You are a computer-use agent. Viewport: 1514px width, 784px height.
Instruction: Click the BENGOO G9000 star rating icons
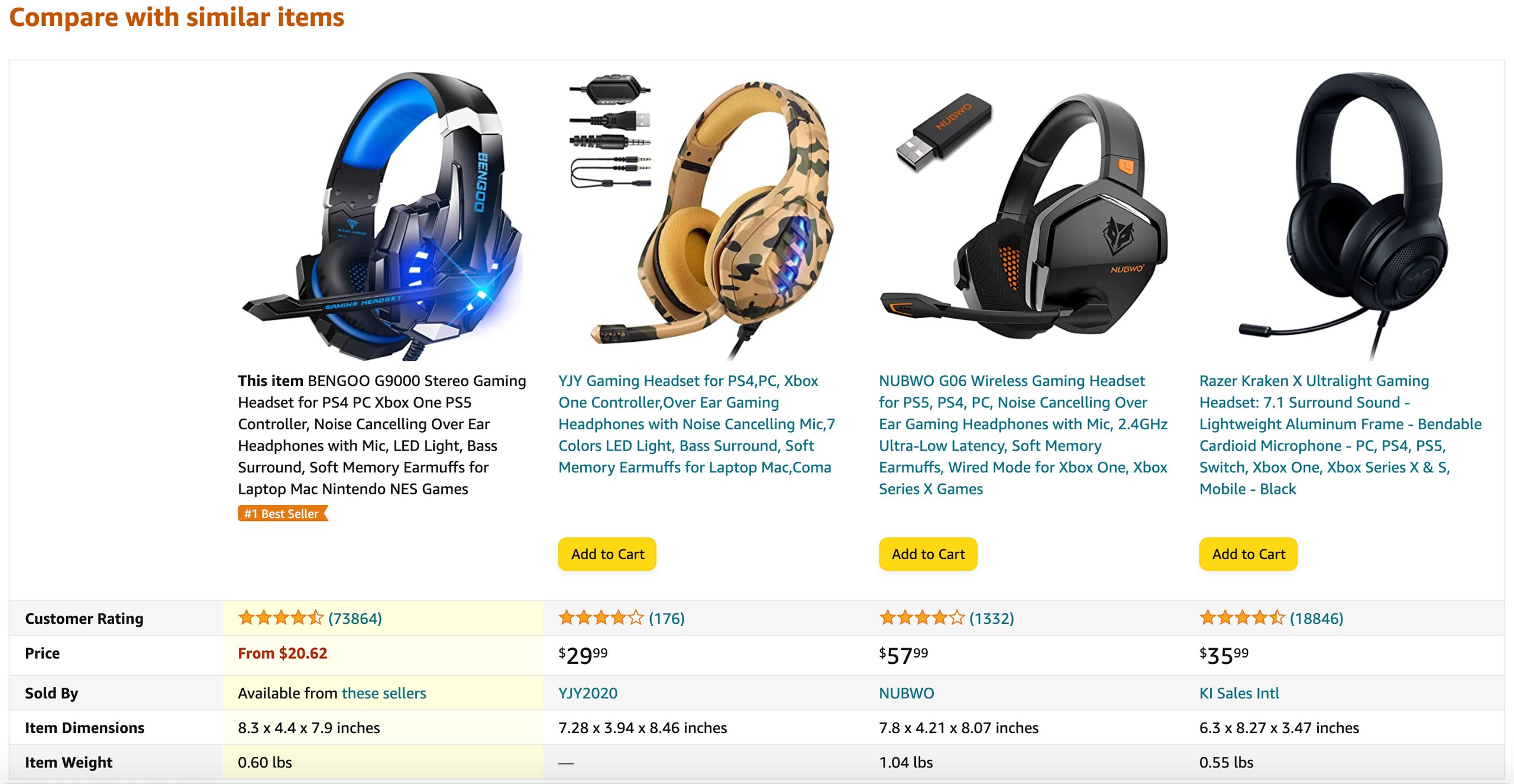280,618
